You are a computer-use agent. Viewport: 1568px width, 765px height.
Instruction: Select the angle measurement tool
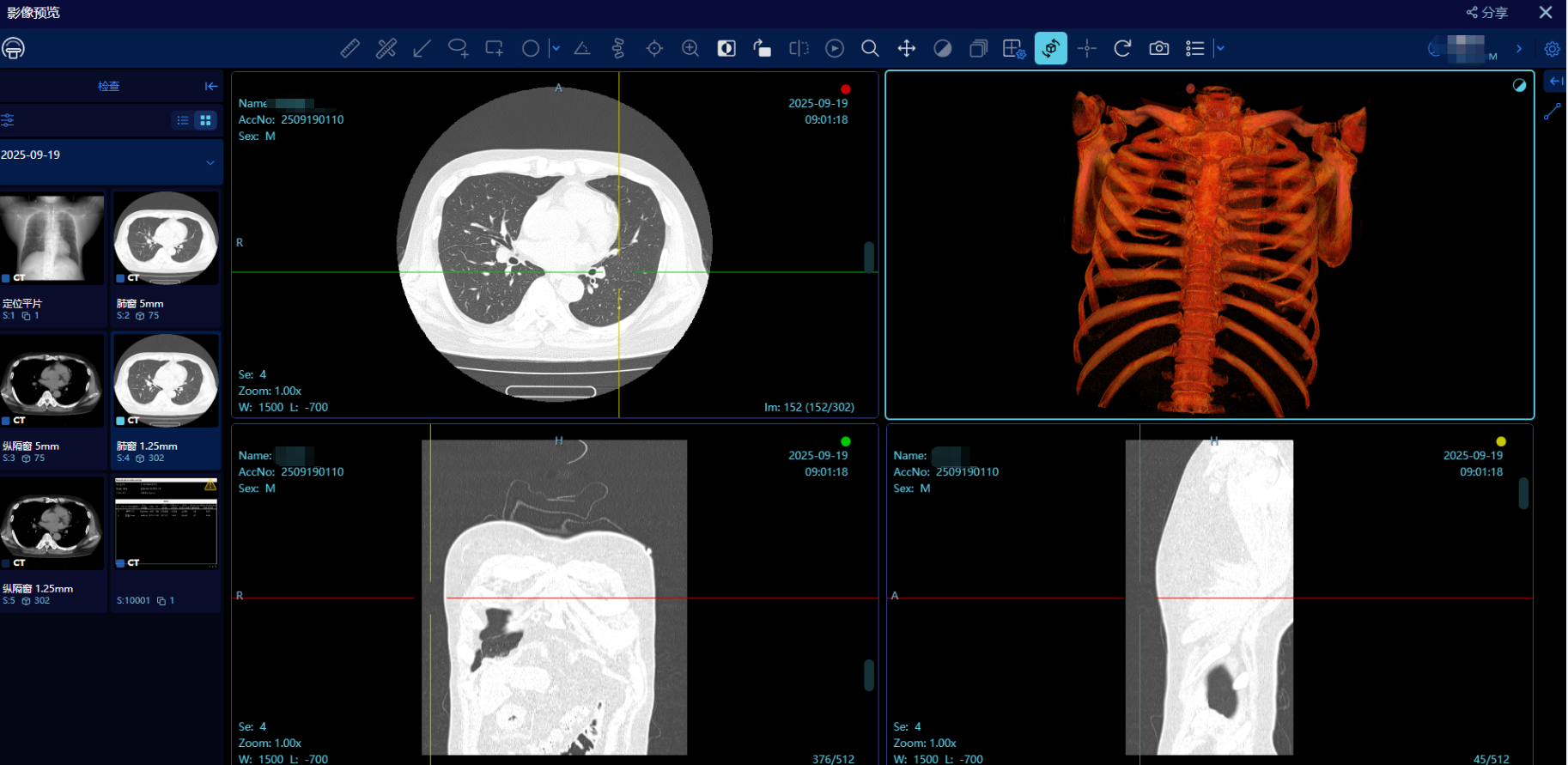point(582,48)
